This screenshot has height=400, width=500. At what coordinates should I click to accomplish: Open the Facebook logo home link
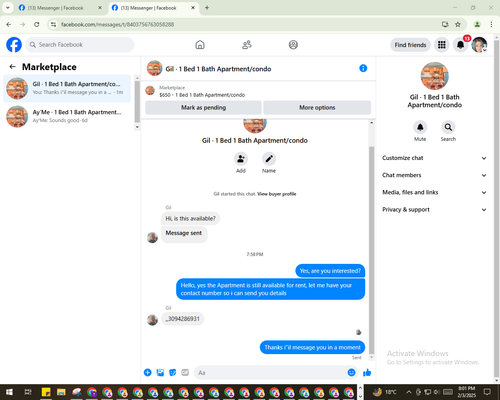click(x=14, y=45)
